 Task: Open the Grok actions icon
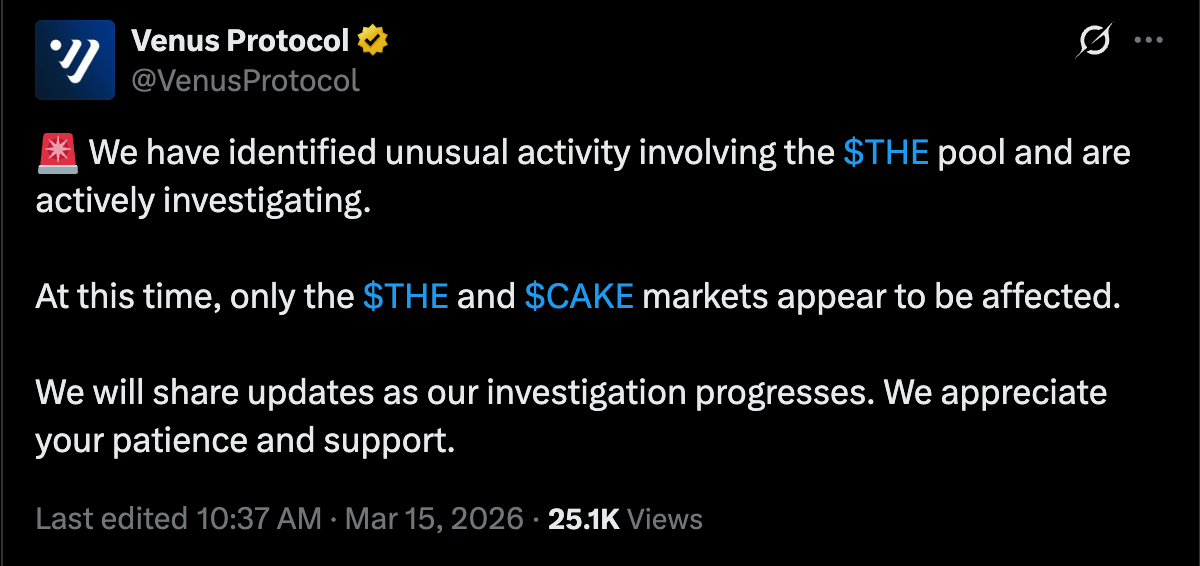point(1093,41)
